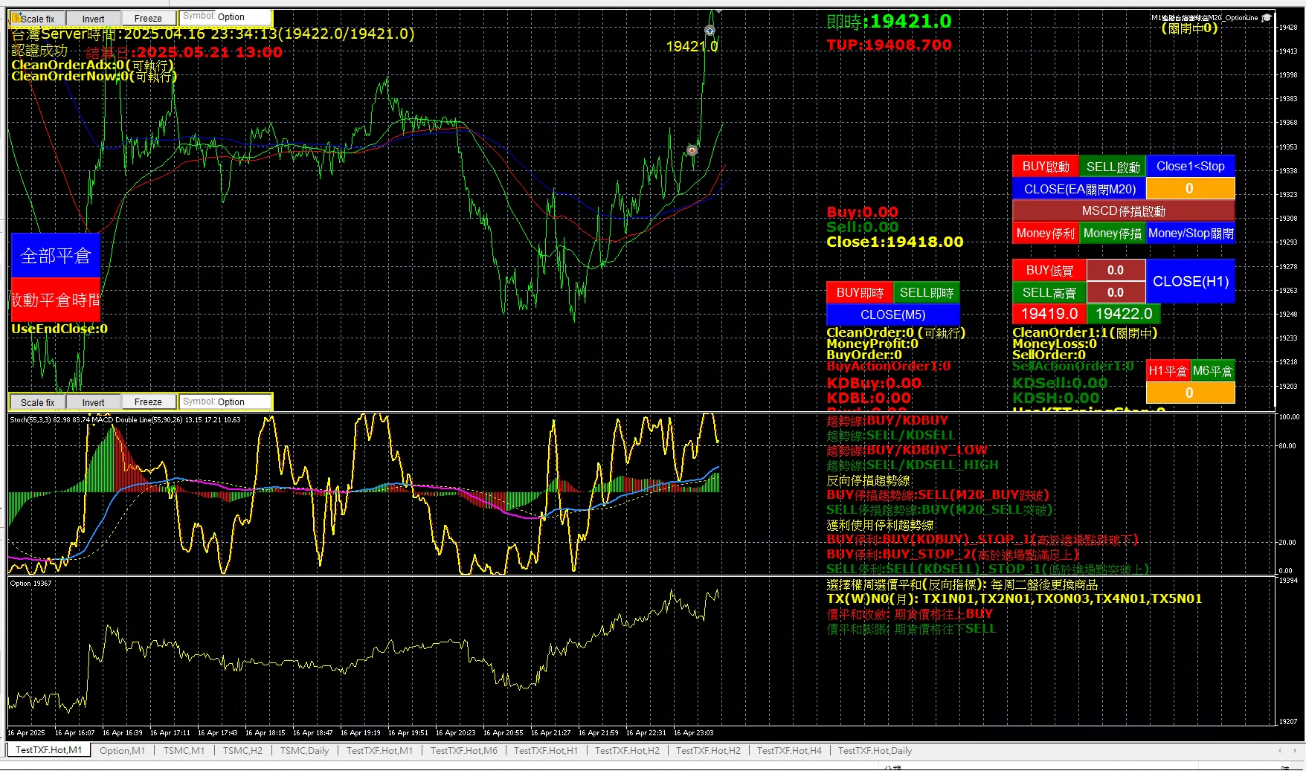Click the BUY即時 instant buy button

click(x=859, y=293)
